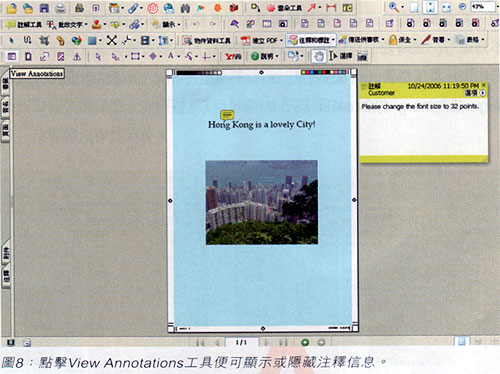Click the page number field
This screenshot has width=500, height=374.
tap(241, 342)
